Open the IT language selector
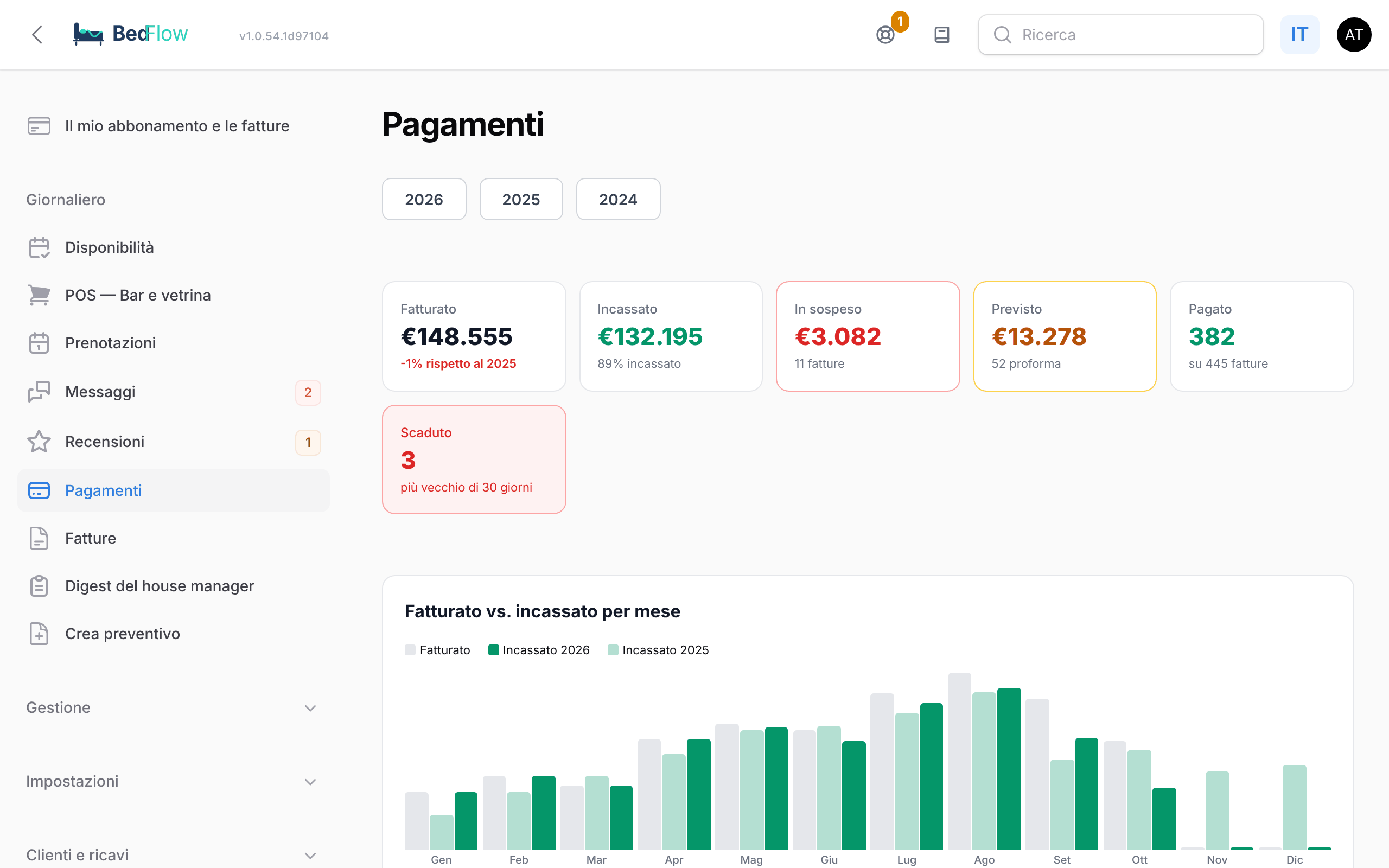The height and width of the screenshot is (868, 1389). 1299,35
